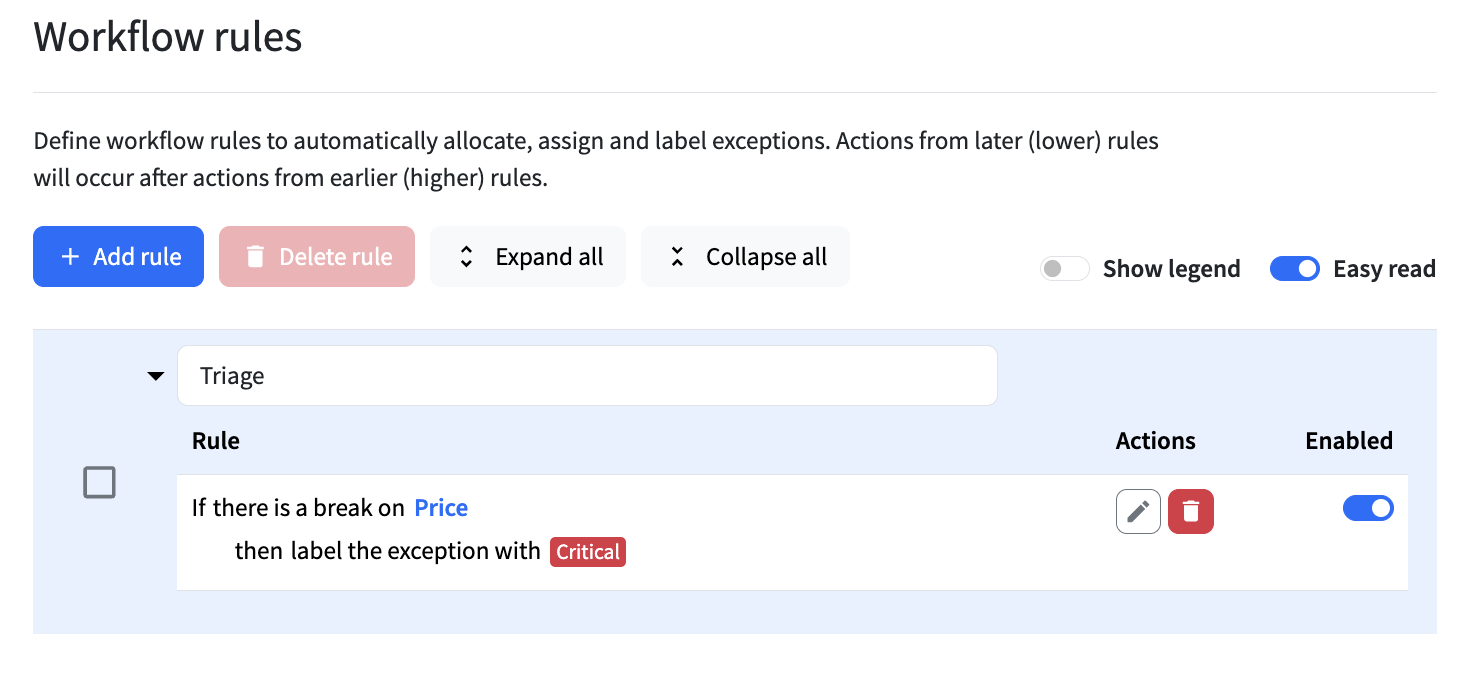Click the faded Delete rule button
Viewport: 1470px width, 688px height.
click(x=317, y=257)
